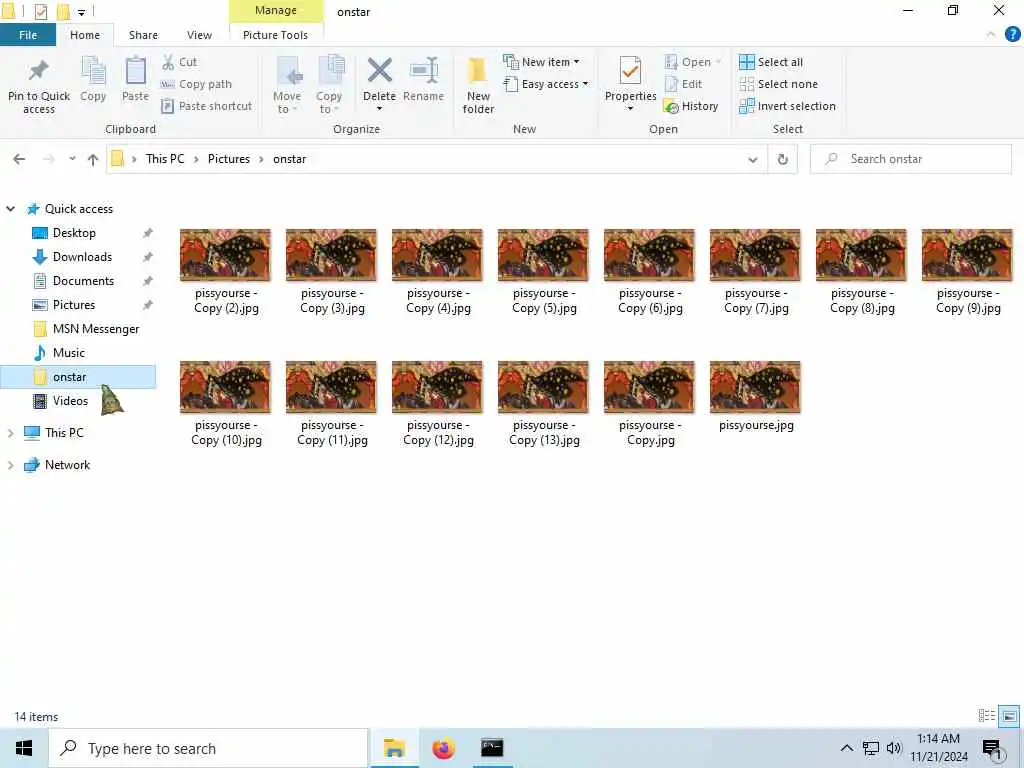The height and width of the screenshot is (768, 1024).
Task: Open file History
Action: click(691, 106)
